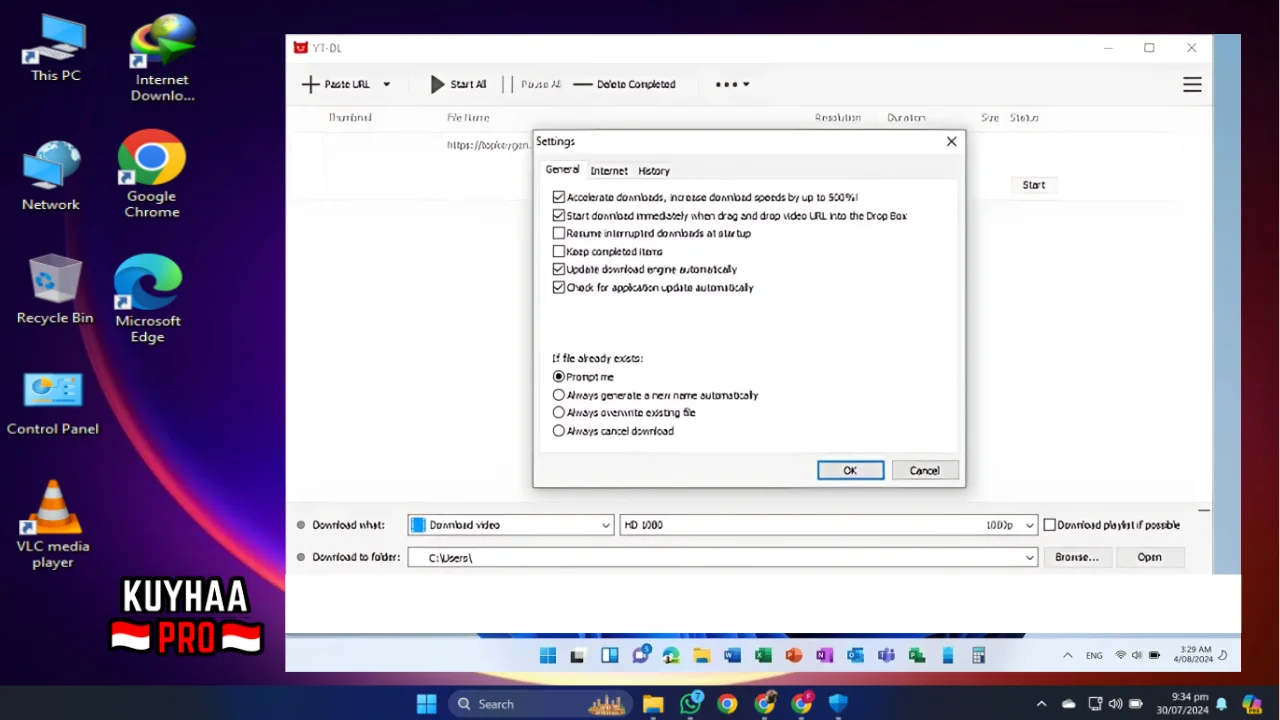Viewport: 1280px width, 720px height.
Task: Click the Start All play icon
Action: pyautogui.click(x=437, y=85)
